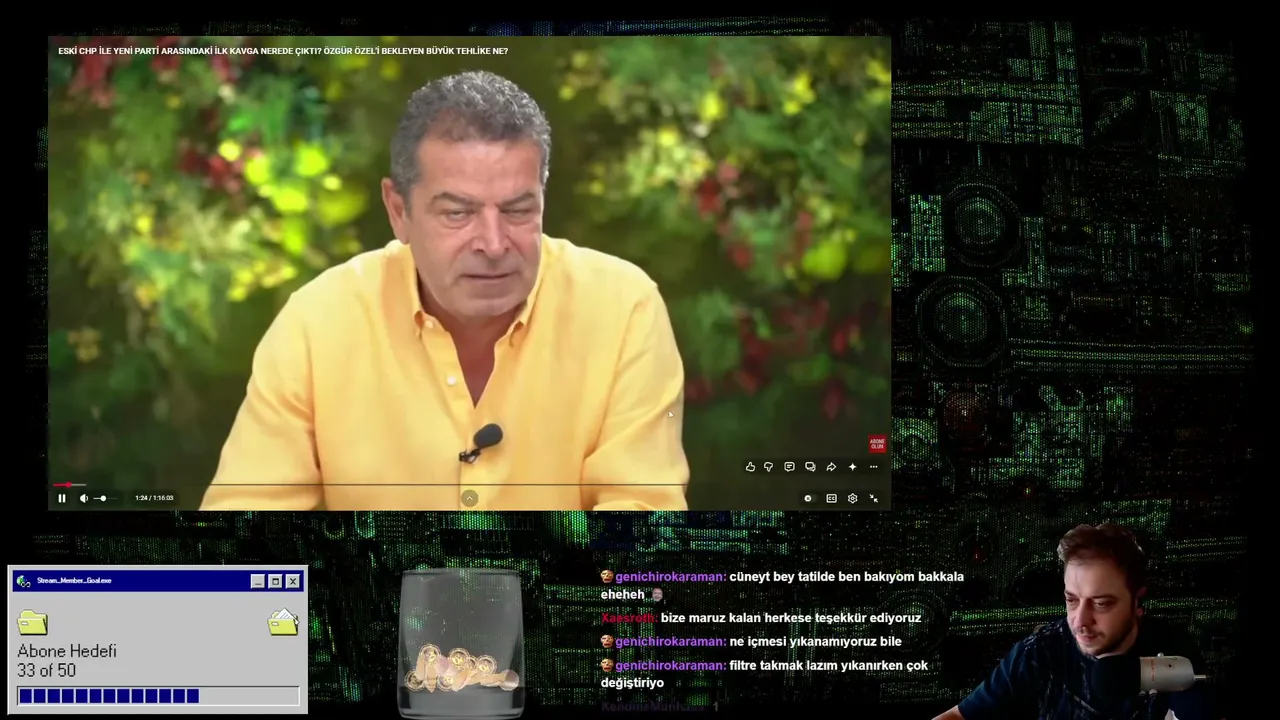Click the folder with documents icon in Stream_Member_Goal
The height and width of the screenshot is (720, 1280).
[x=283, y=622]
